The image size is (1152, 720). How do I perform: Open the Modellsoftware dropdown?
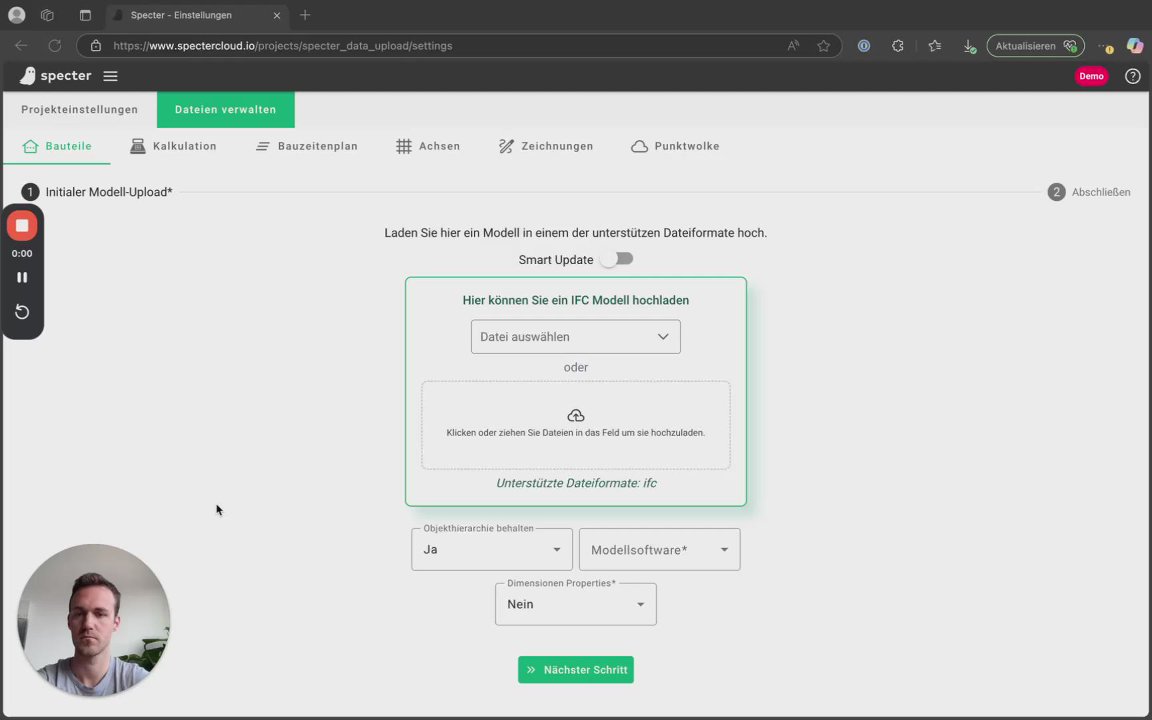click(x=659, y=550)
